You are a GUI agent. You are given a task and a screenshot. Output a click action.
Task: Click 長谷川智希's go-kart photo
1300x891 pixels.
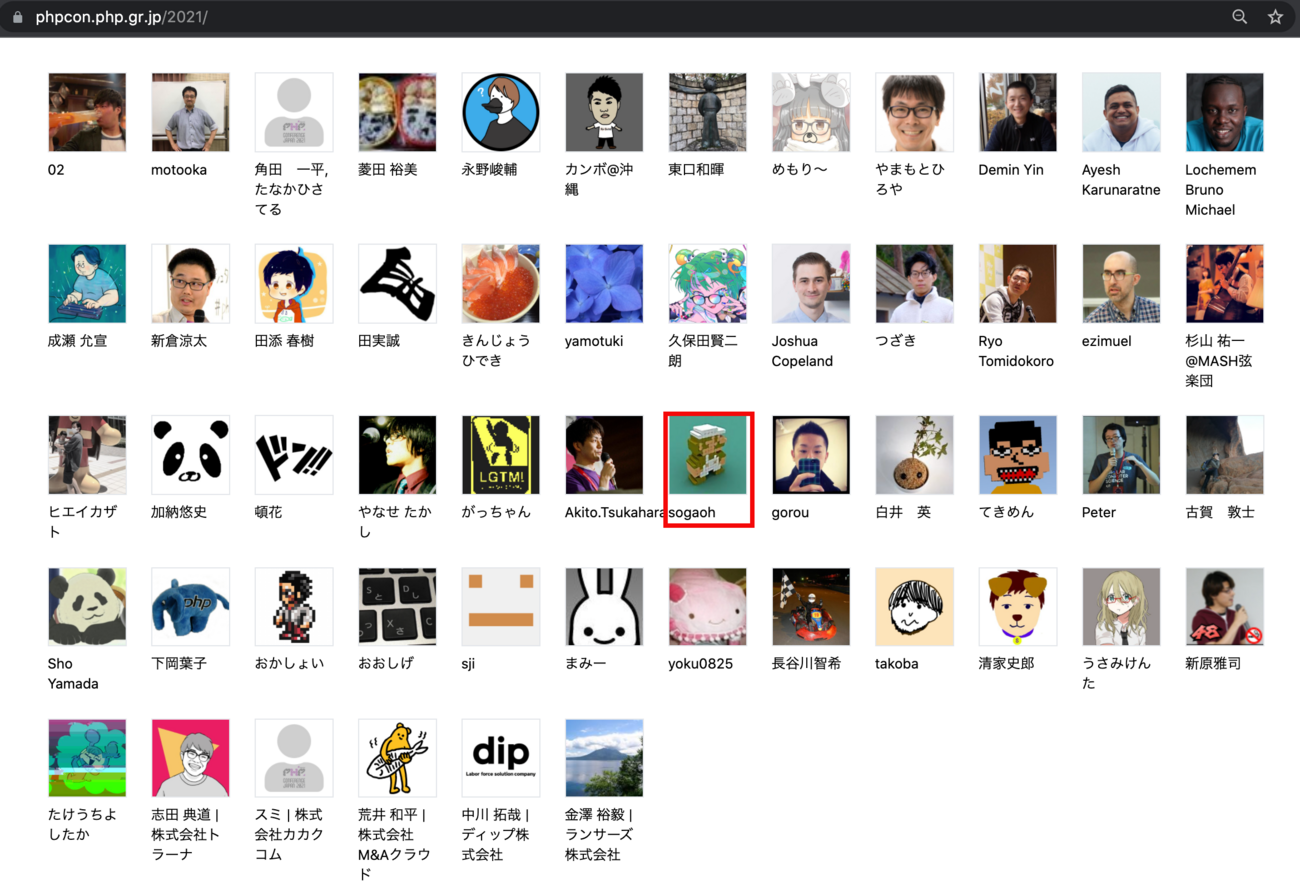(811, 607)
